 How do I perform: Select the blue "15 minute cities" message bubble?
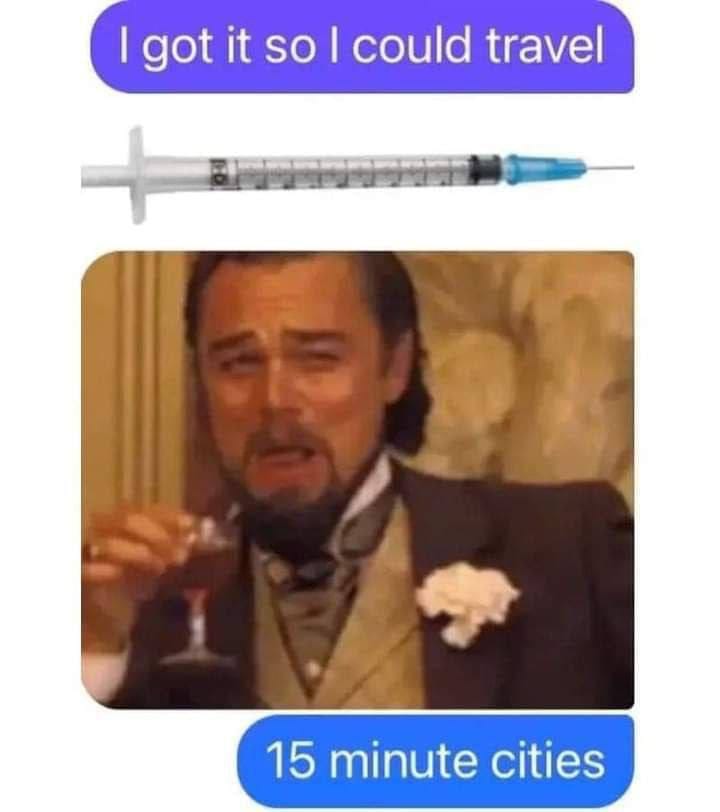[436, 761]
